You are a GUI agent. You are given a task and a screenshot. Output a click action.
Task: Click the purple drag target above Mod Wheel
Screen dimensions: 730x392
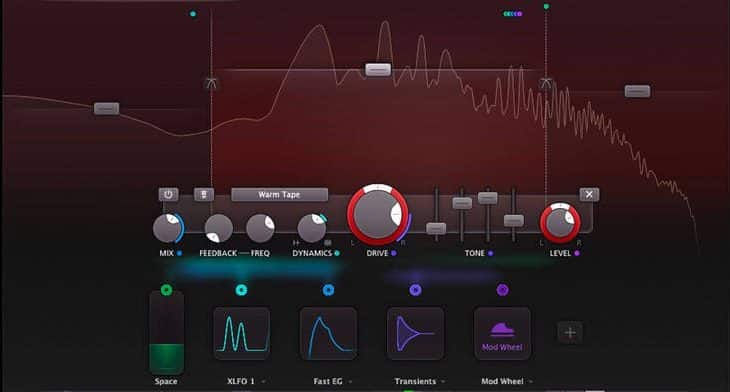tap(502, 290)
